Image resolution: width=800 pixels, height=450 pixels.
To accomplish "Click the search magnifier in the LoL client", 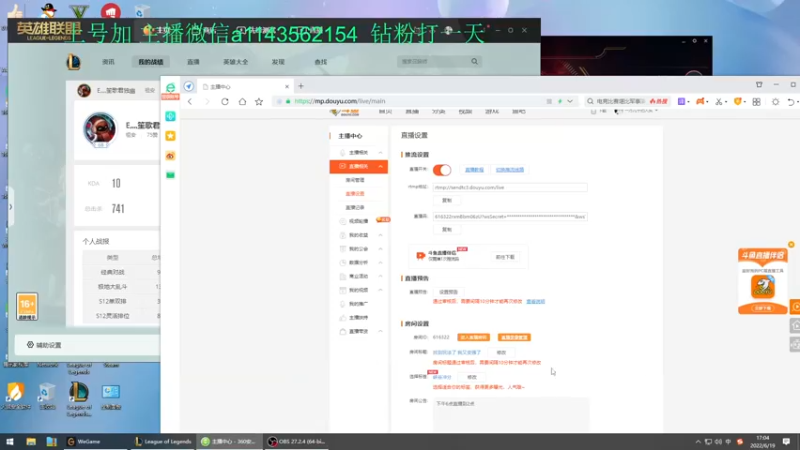I will pyautogui.click(x=474, y=61).
